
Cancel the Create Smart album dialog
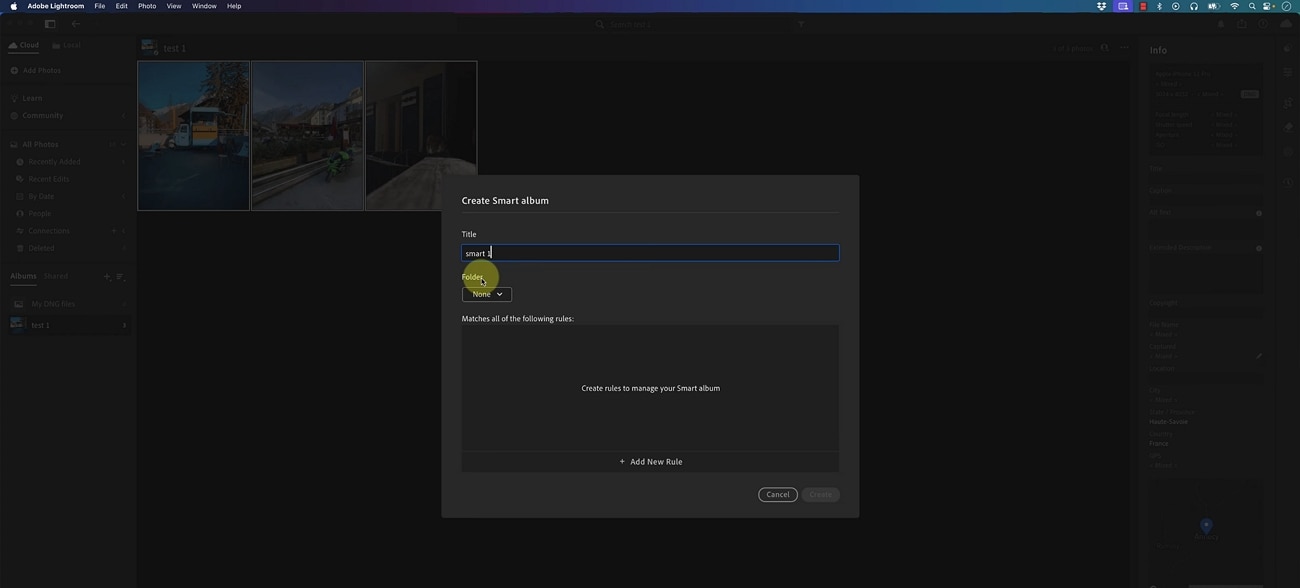(x=778, y=495)
